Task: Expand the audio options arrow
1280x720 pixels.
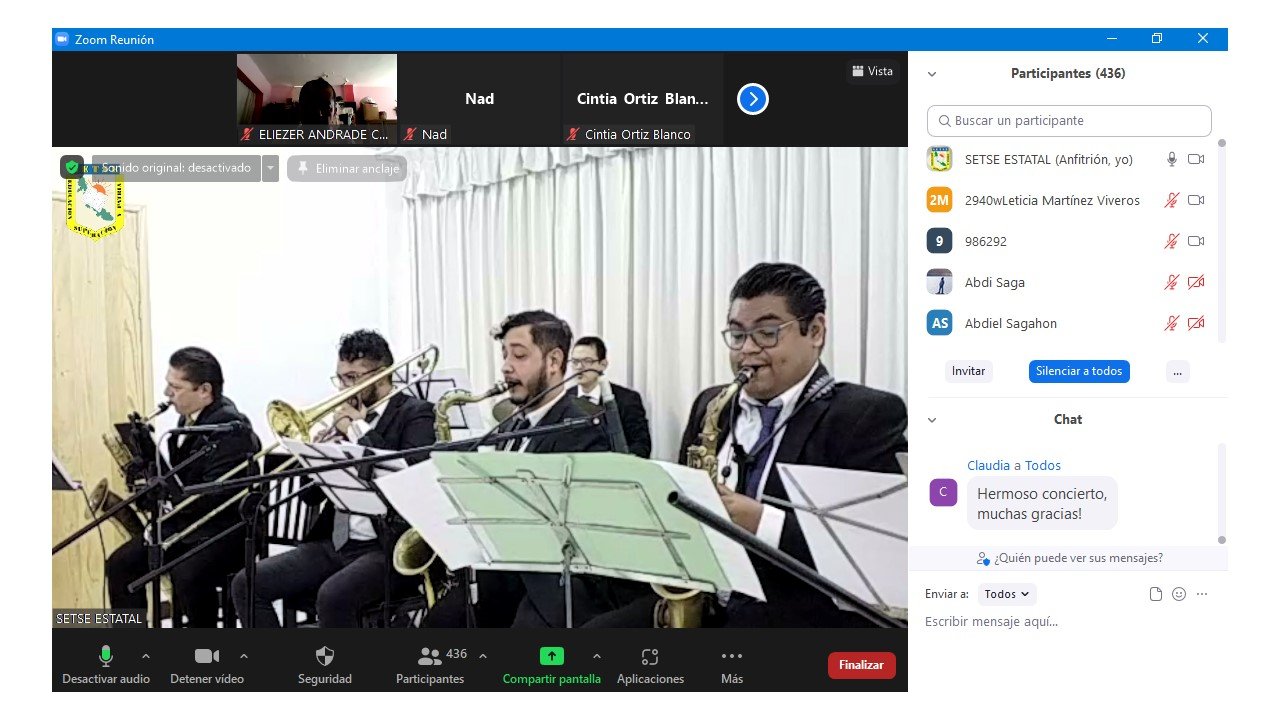Action: [146, 656]
